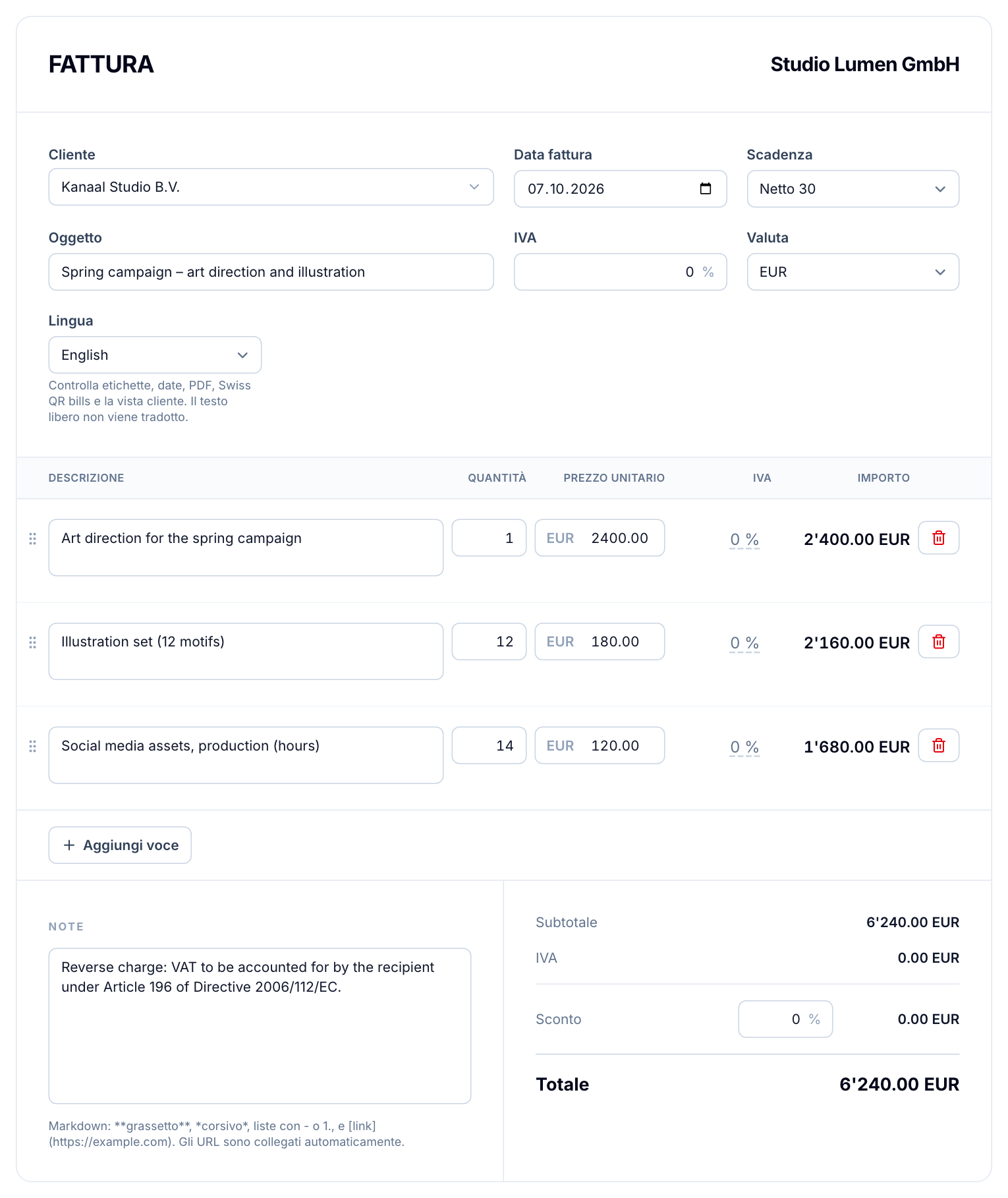Click into the Note text area
1008x1198 pixels.
tap(260, 1026)
